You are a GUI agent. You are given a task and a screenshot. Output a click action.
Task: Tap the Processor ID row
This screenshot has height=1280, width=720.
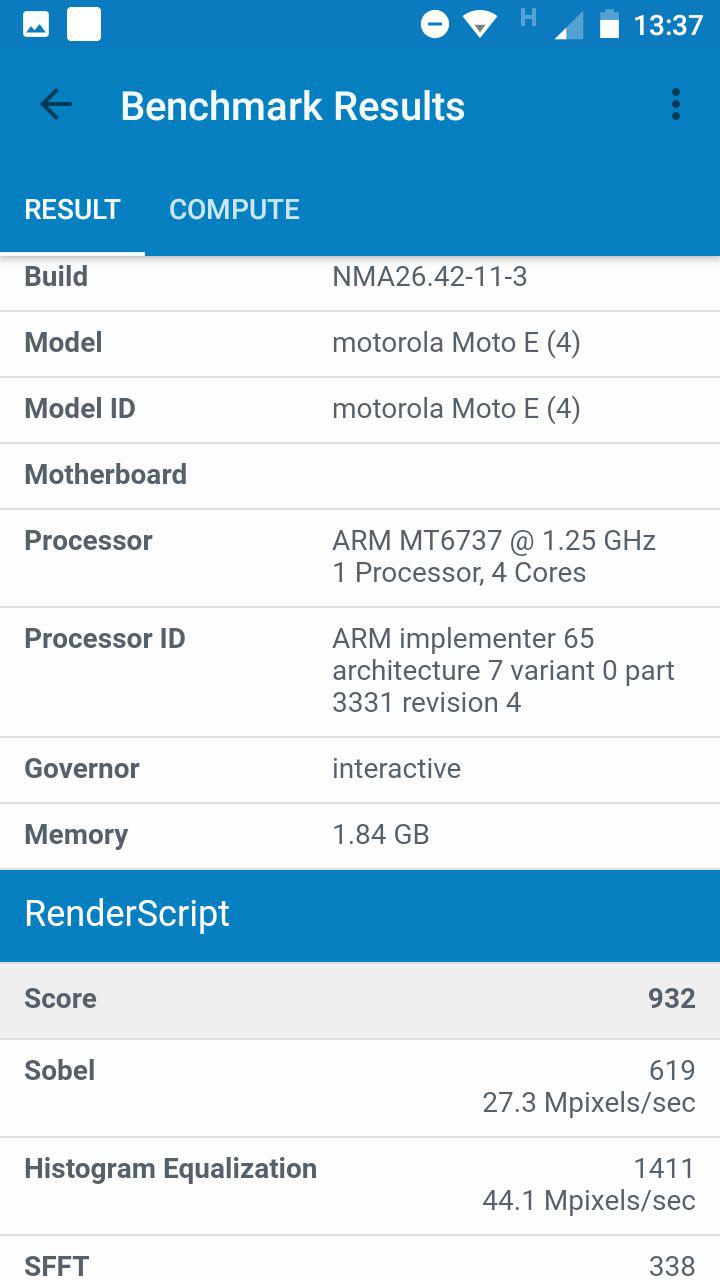point(360,671)
